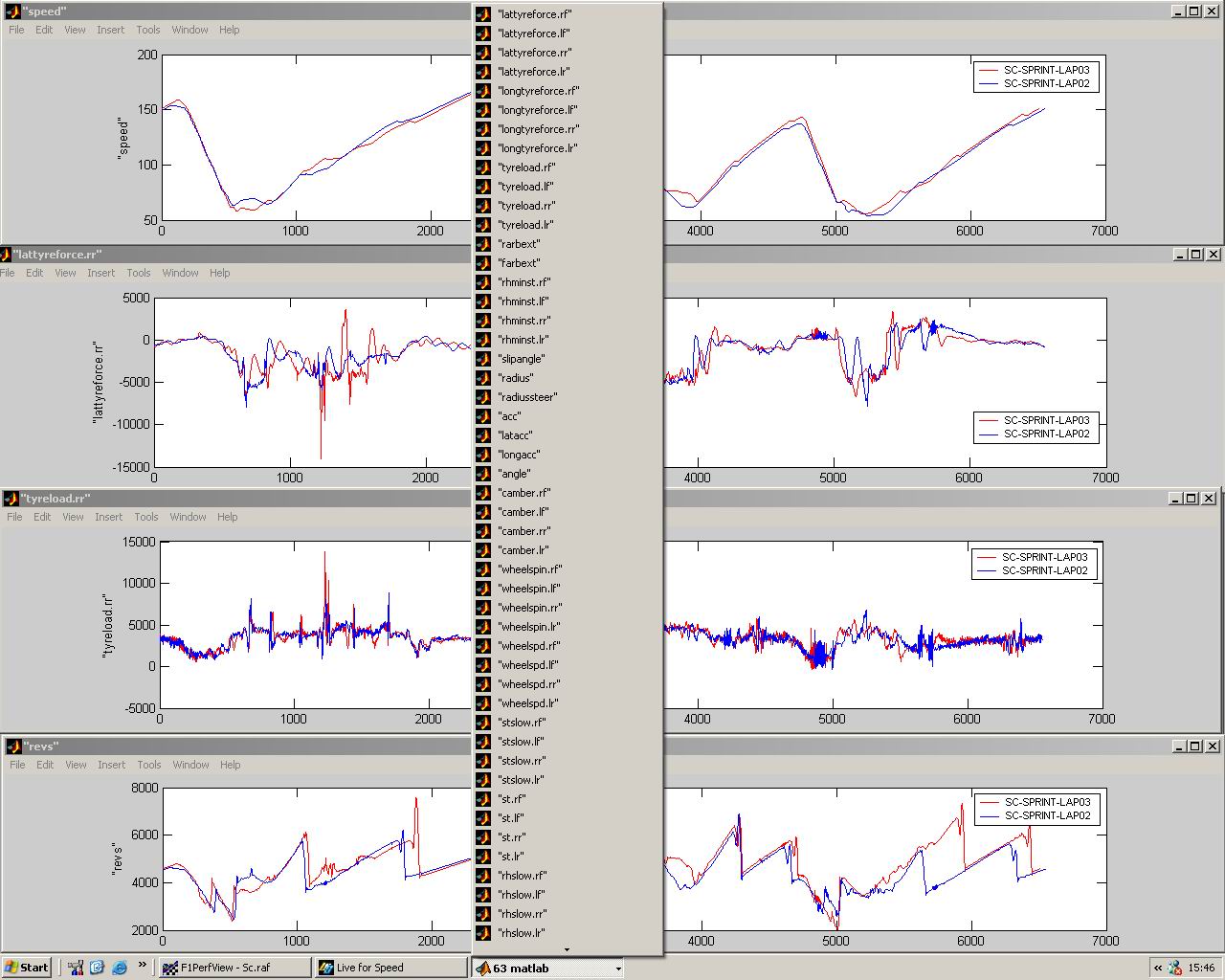Viewport: 1225px width, 980px height.
Task: Open the Help menu in the "lattyreforce.rr" window
Action: [220, 273]
